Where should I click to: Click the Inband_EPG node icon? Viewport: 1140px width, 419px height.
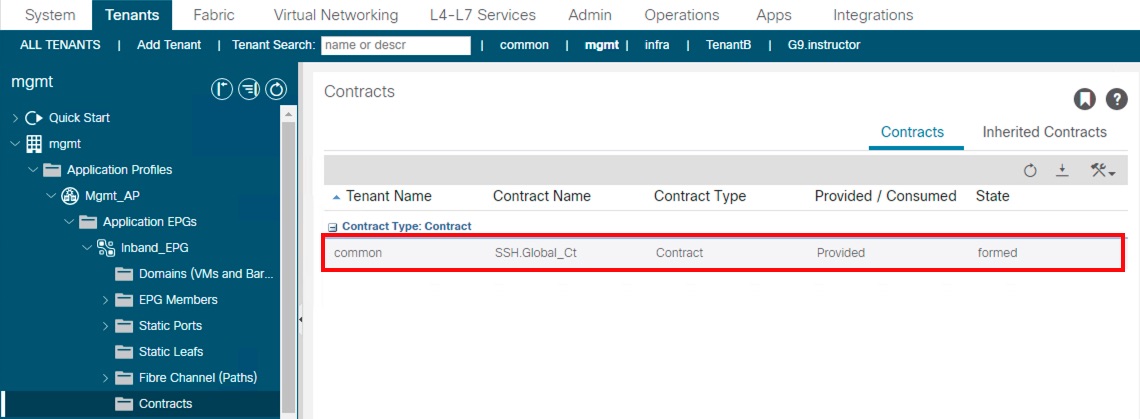[x=105, y=248]
